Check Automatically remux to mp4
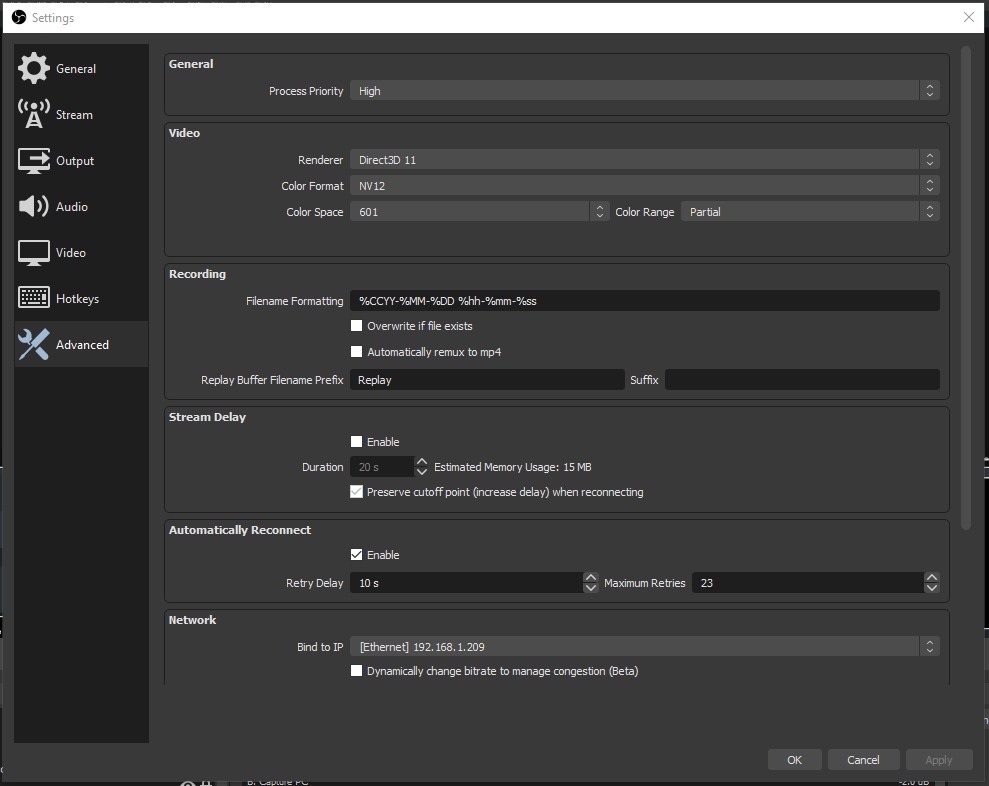The image size is (989, 786). pos(356,351)
